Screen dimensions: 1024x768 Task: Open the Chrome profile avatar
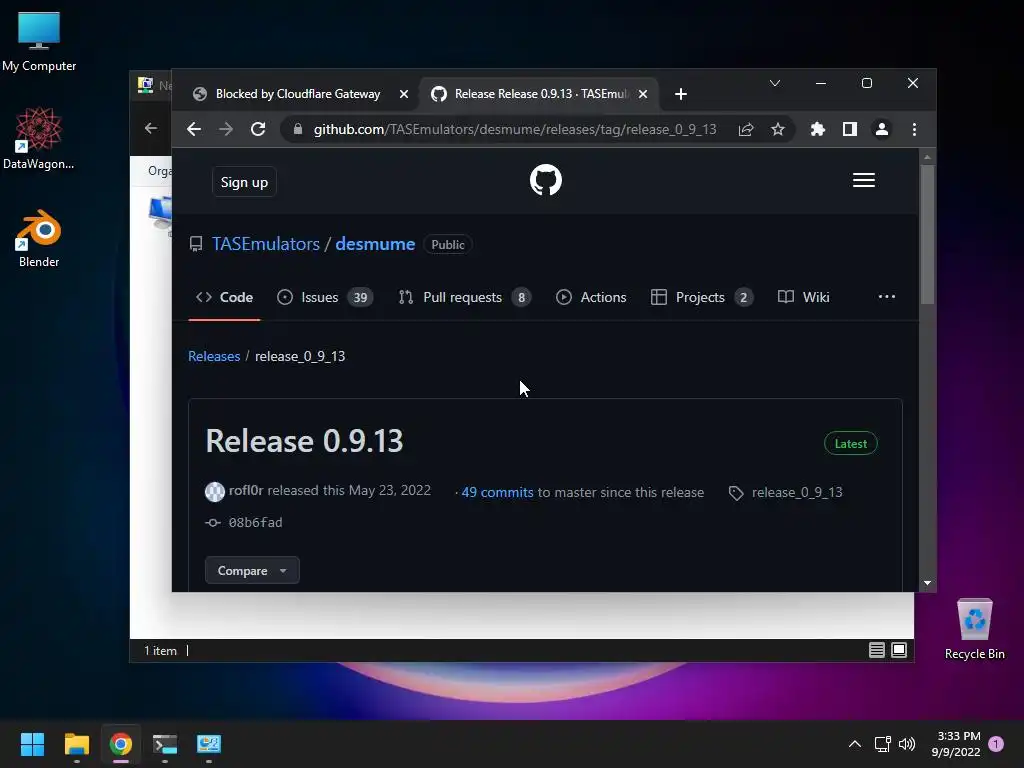[x=882, y=129]
